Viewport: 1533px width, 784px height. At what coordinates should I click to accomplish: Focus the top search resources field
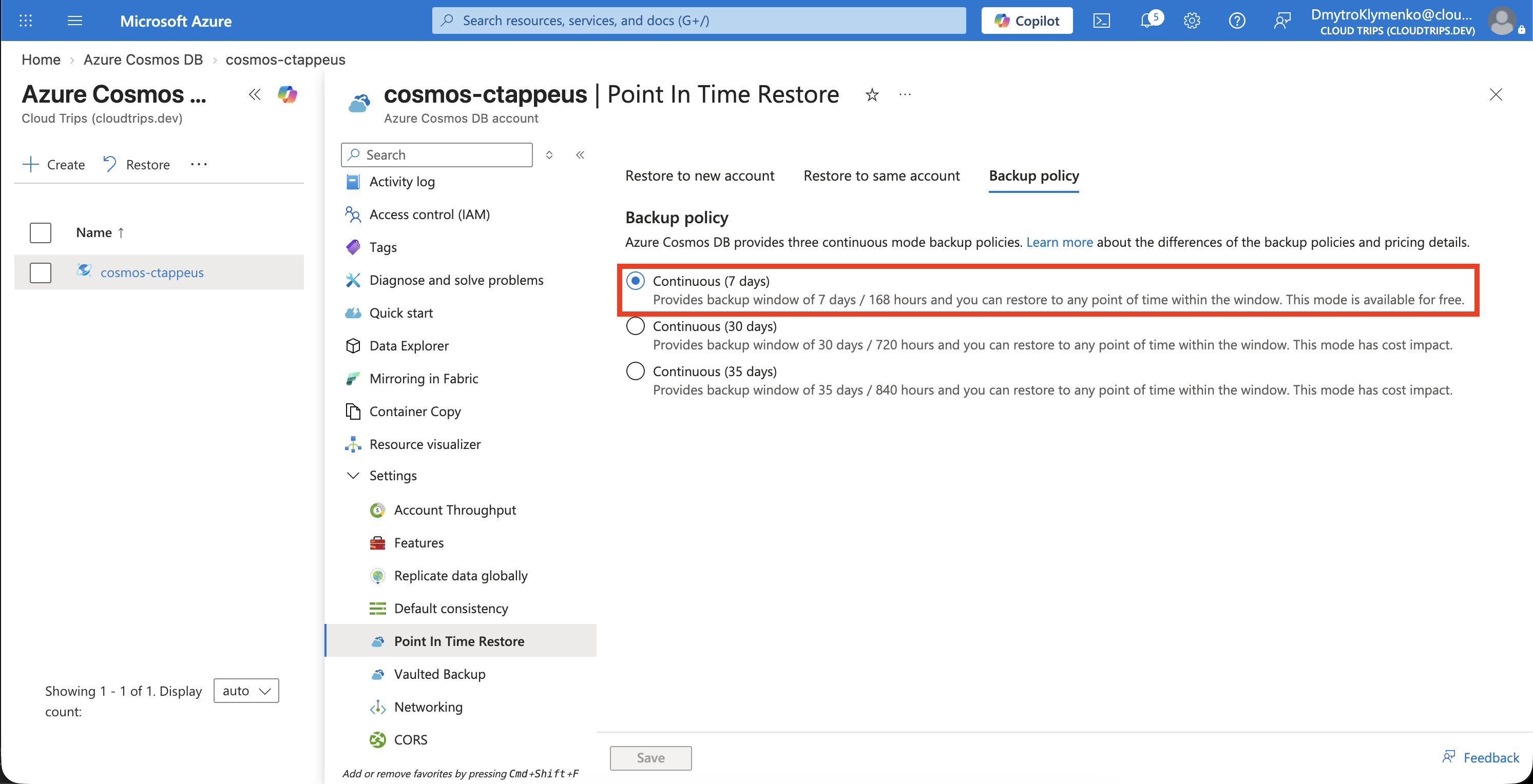click(x=699, y=21)
